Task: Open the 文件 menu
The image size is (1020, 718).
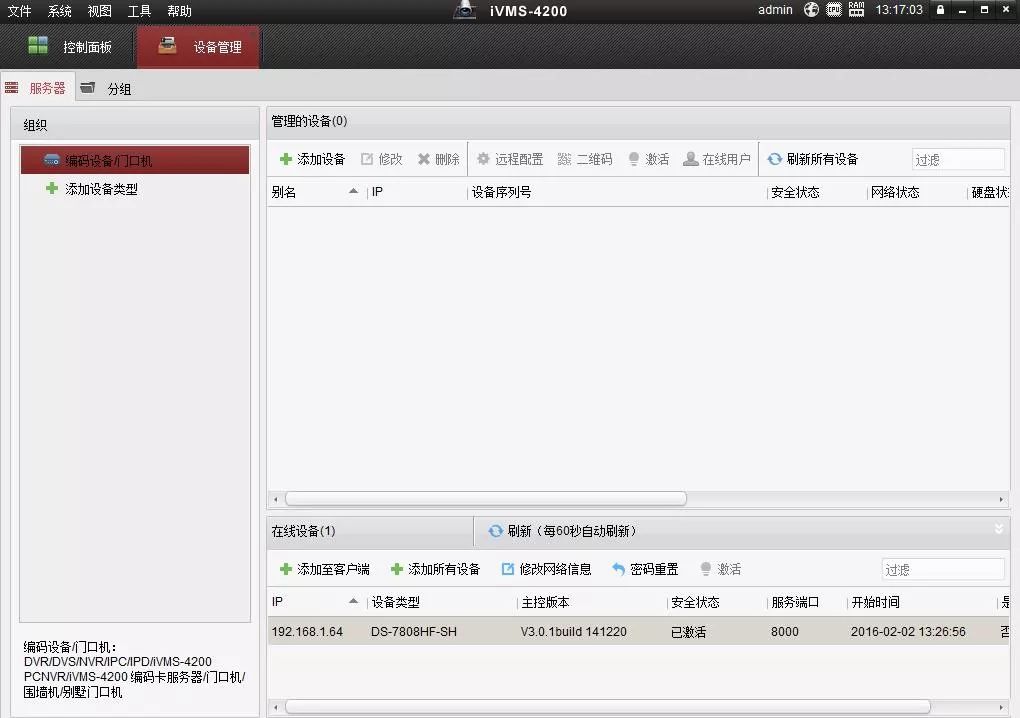Action: coord(20,11)
